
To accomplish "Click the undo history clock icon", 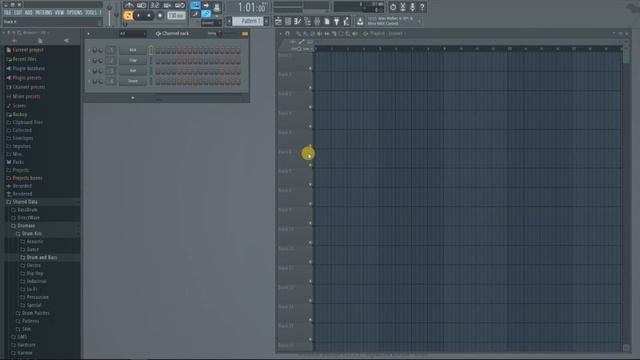I will [x=393, y=7].
